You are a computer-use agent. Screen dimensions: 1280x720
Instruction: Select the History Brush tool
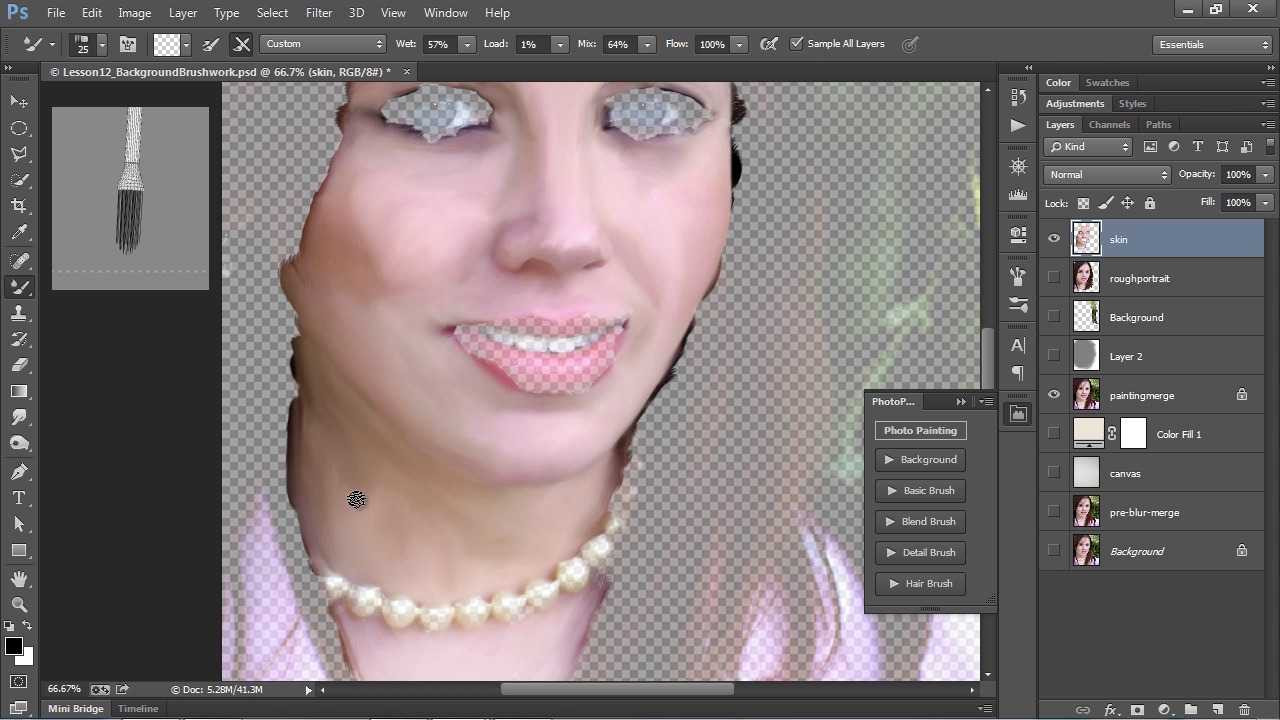pos(19,339)
